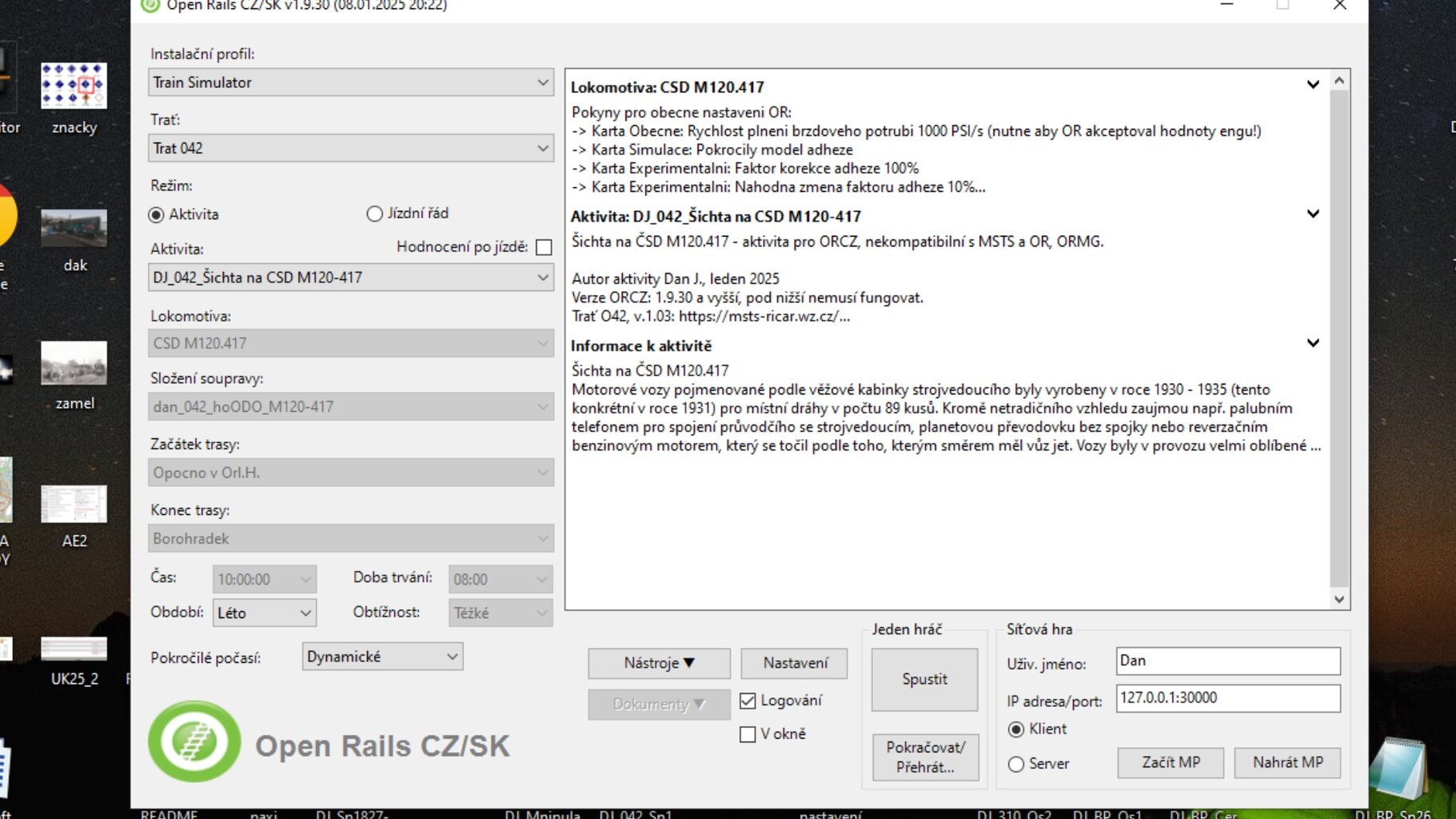Image resolution: width=1456 pixels, height=819 pixels.
Task: Select the Server radio button
Action: [x=1016, y=764]
